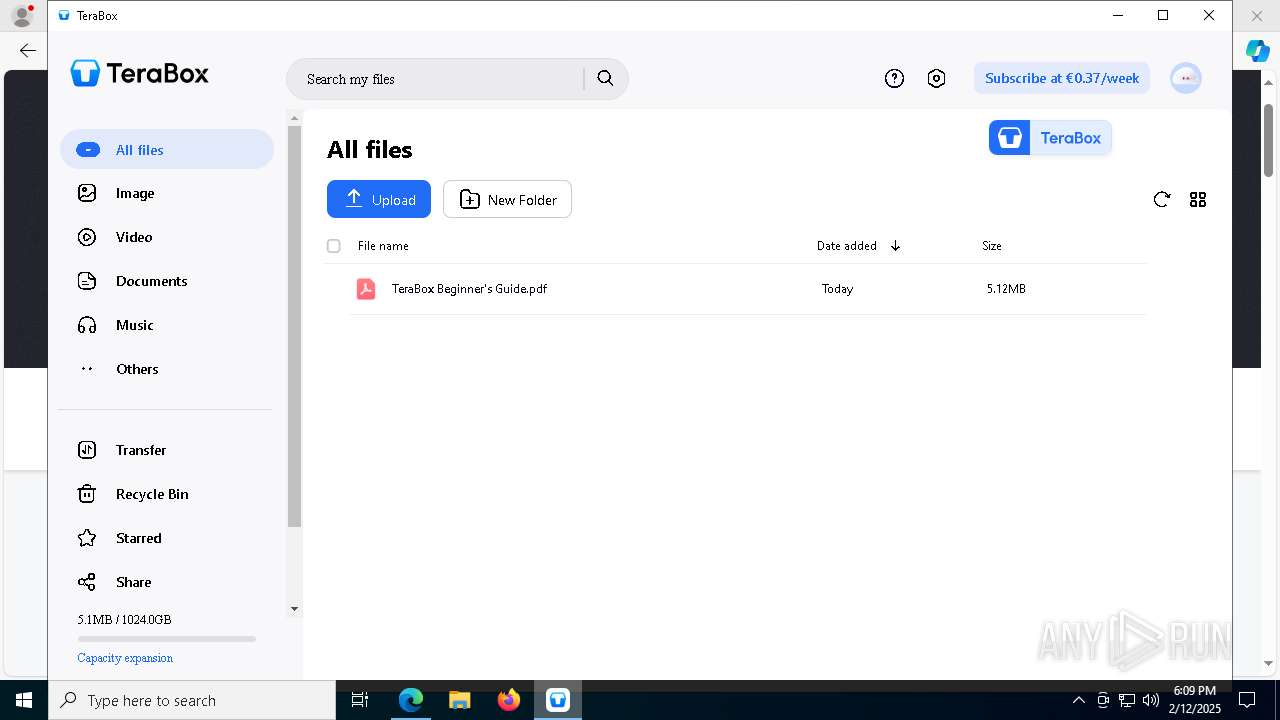Click TeraBox taskbar app icon
This screenshot has height=720, width=1280.
558,700
